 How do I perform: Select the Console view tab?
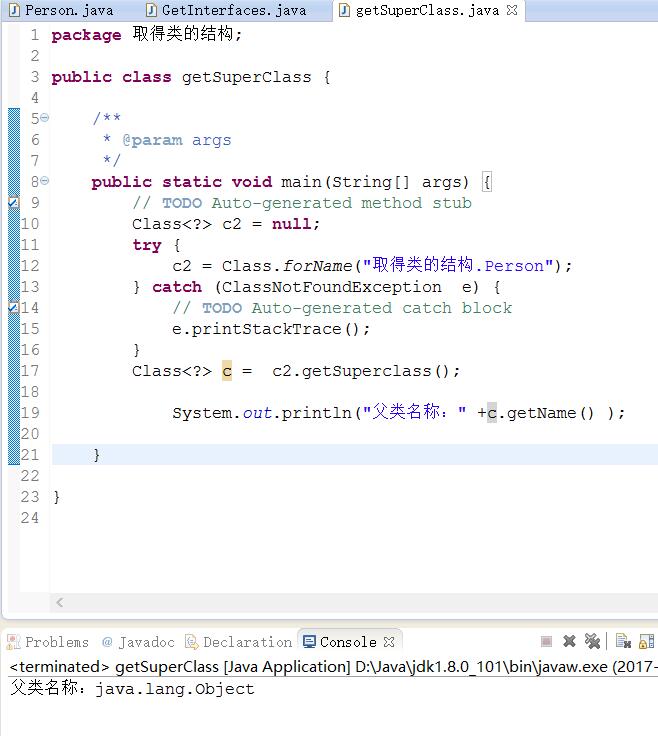[348, 642]
